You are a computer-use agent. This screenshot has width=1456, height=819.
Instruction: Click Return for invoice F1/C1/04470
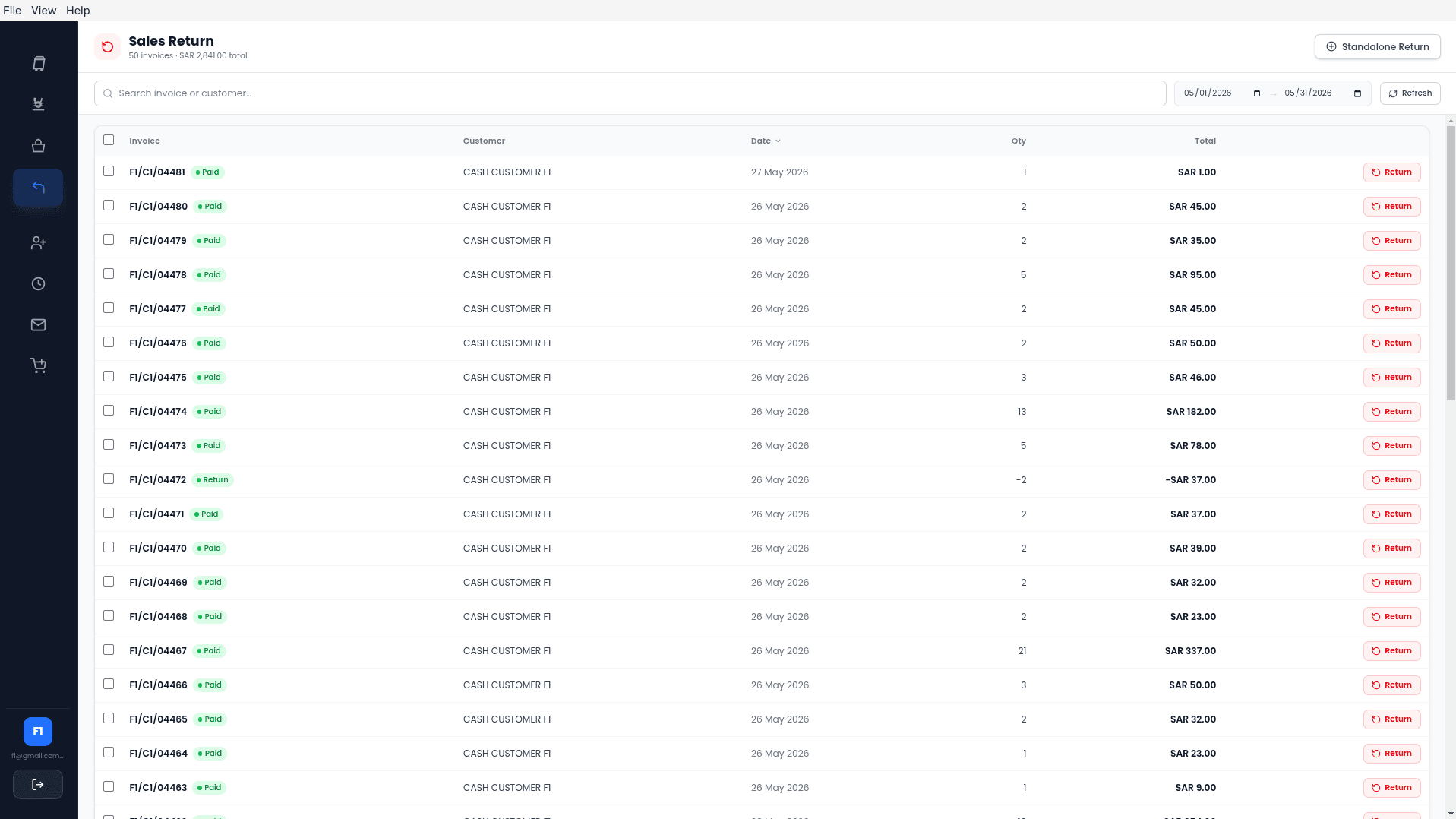tap(1391, 549)
